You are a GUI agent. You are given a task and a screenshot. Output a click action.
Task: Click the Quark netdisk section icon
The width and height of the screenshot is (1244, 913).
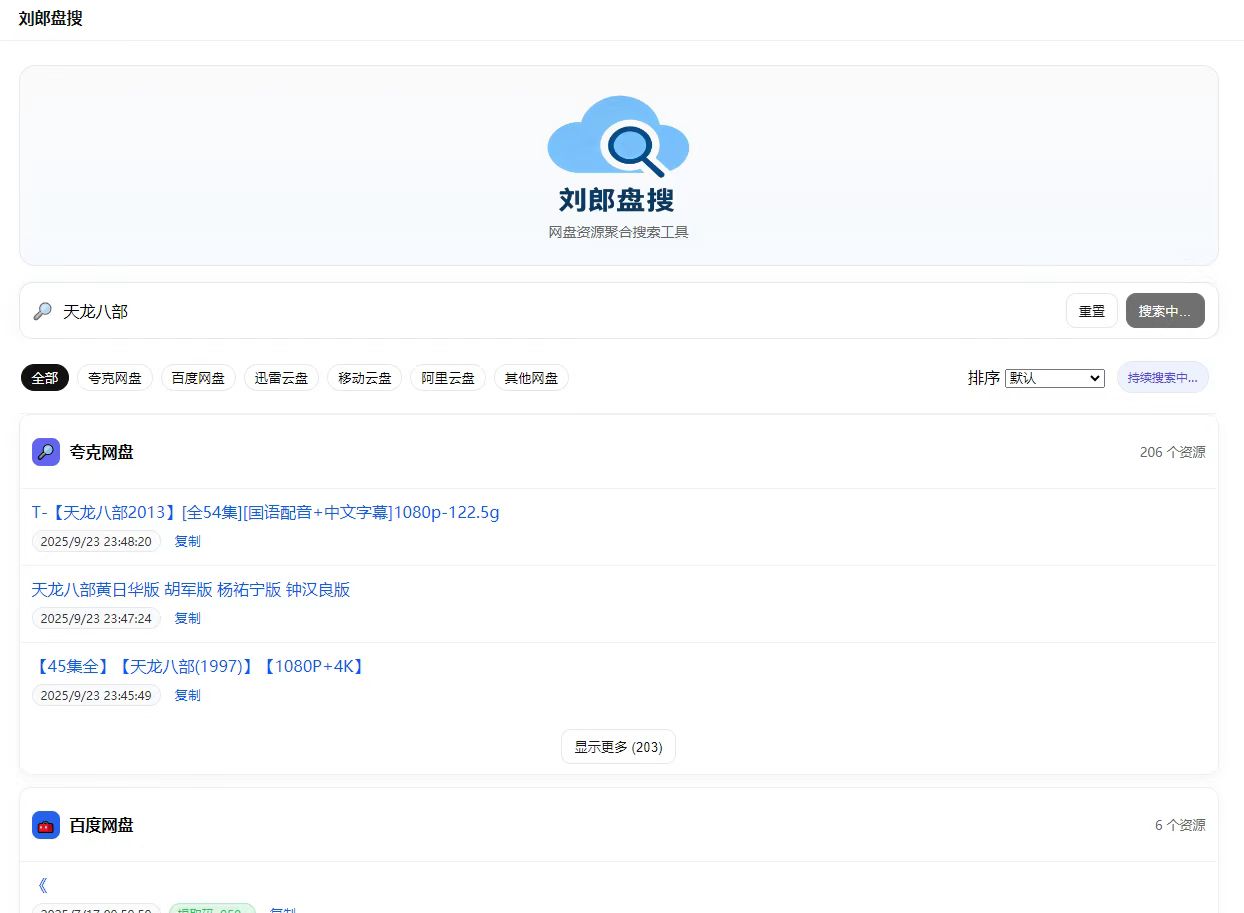pos(46,452)
